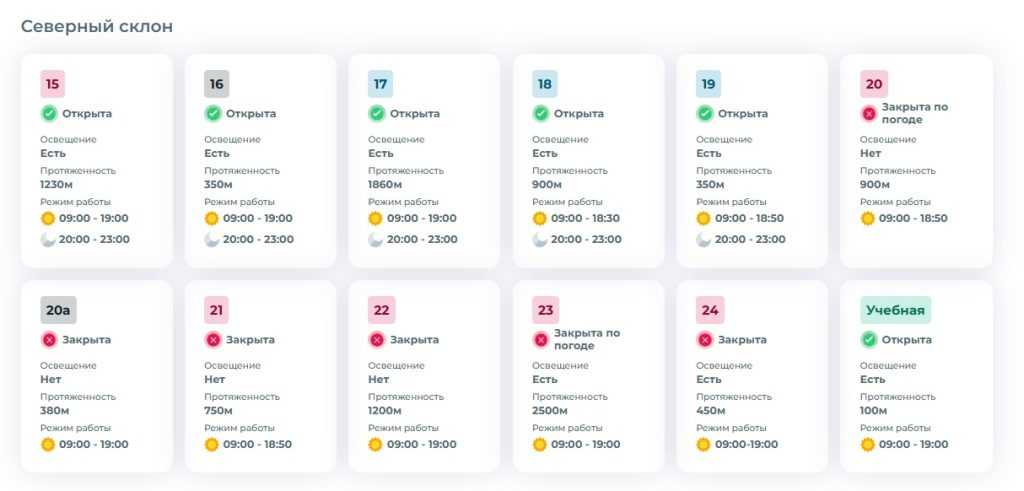The image size is (1024, 491).
Task: Click the Северный склон heading
Action: click(97, 27)
